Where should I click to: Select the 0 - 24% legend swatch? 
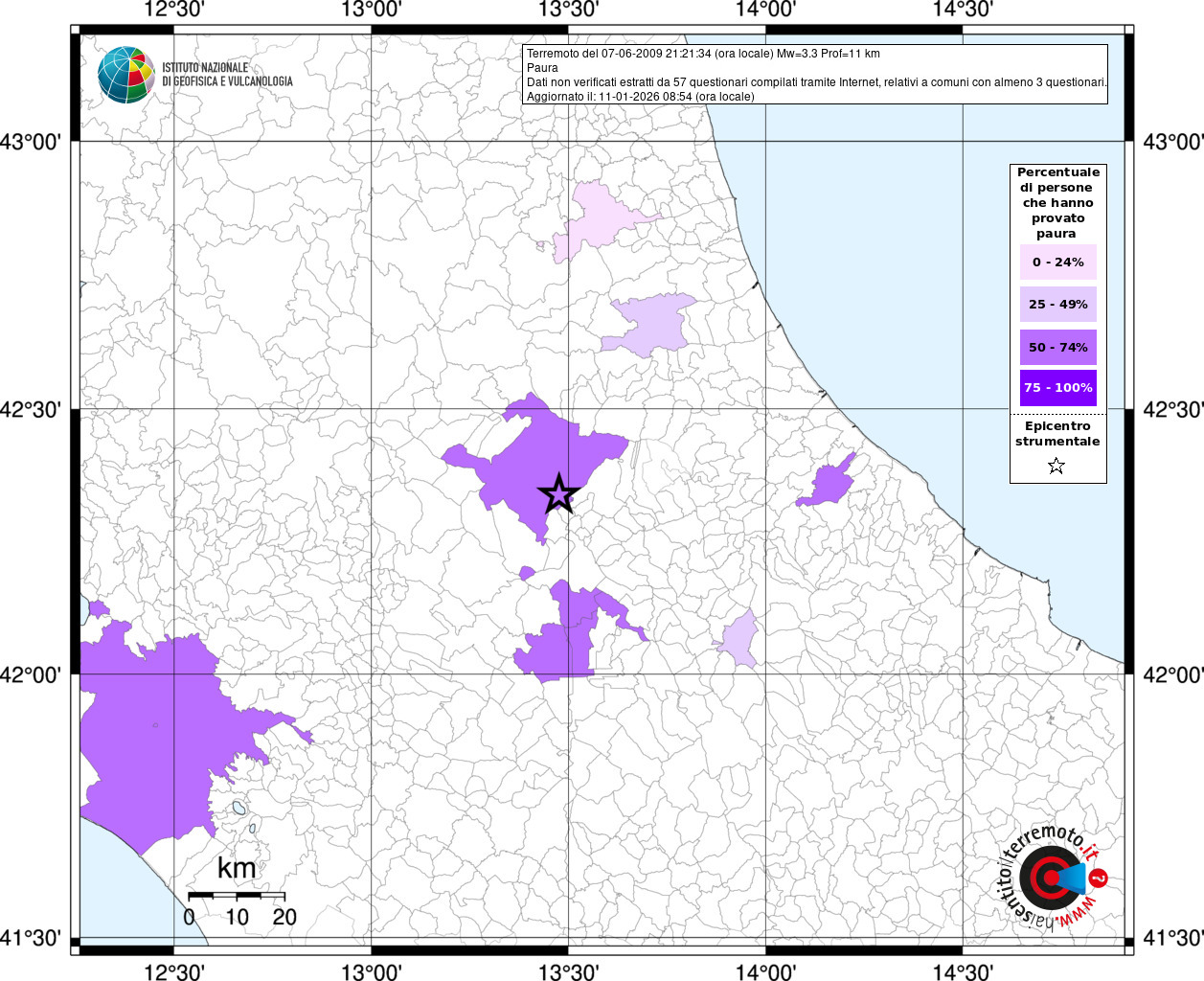pyautogui.click(x=1057, y=262)
